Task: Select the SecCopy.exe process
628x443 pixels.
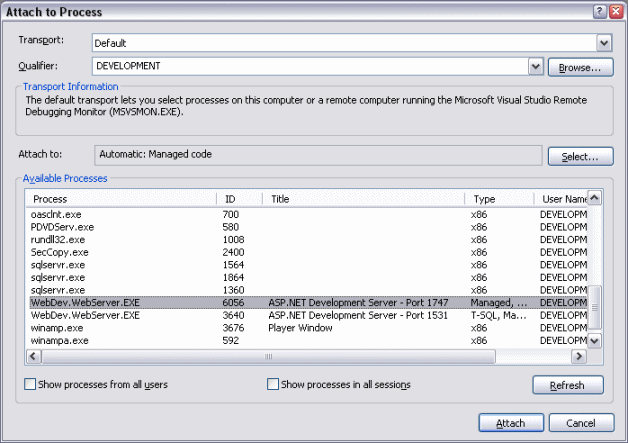Action: point(308,252)
